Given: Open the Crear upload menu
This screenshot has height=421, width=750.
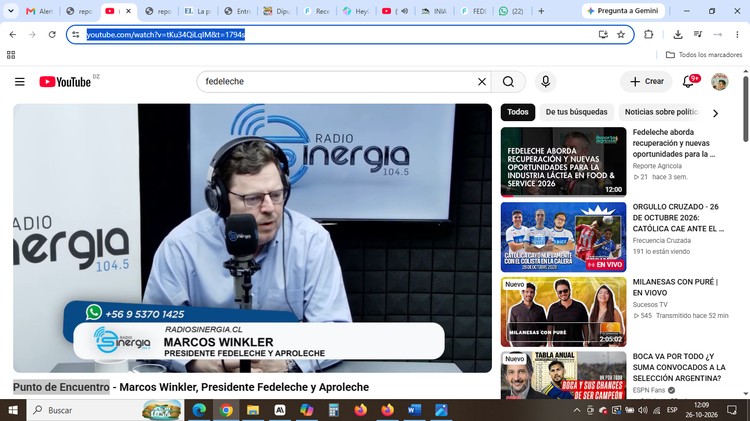Looking at the screenshot, I should [646, 82].
